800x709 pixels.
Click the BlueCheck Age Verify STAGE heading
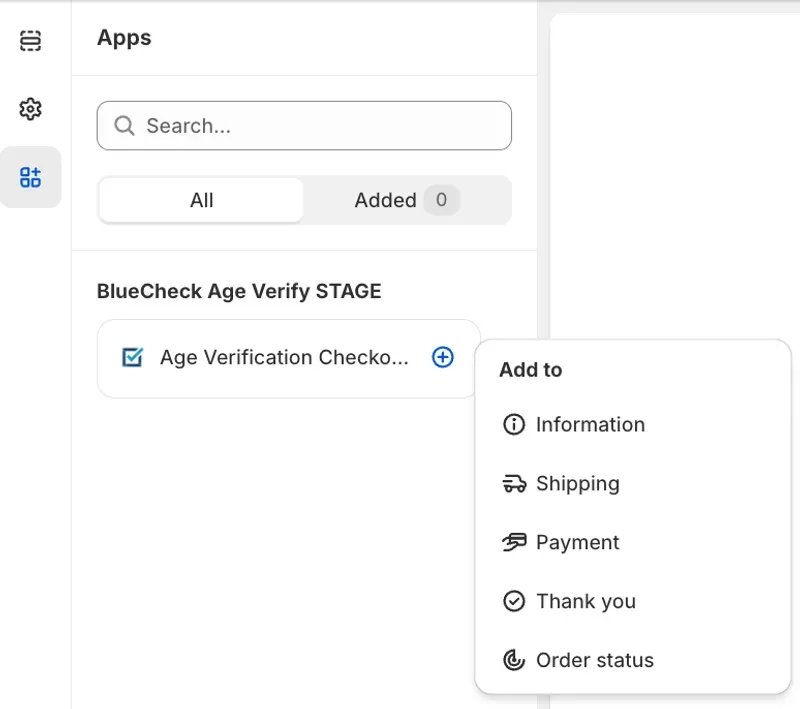pyautogui.click(x=239, y=291)
